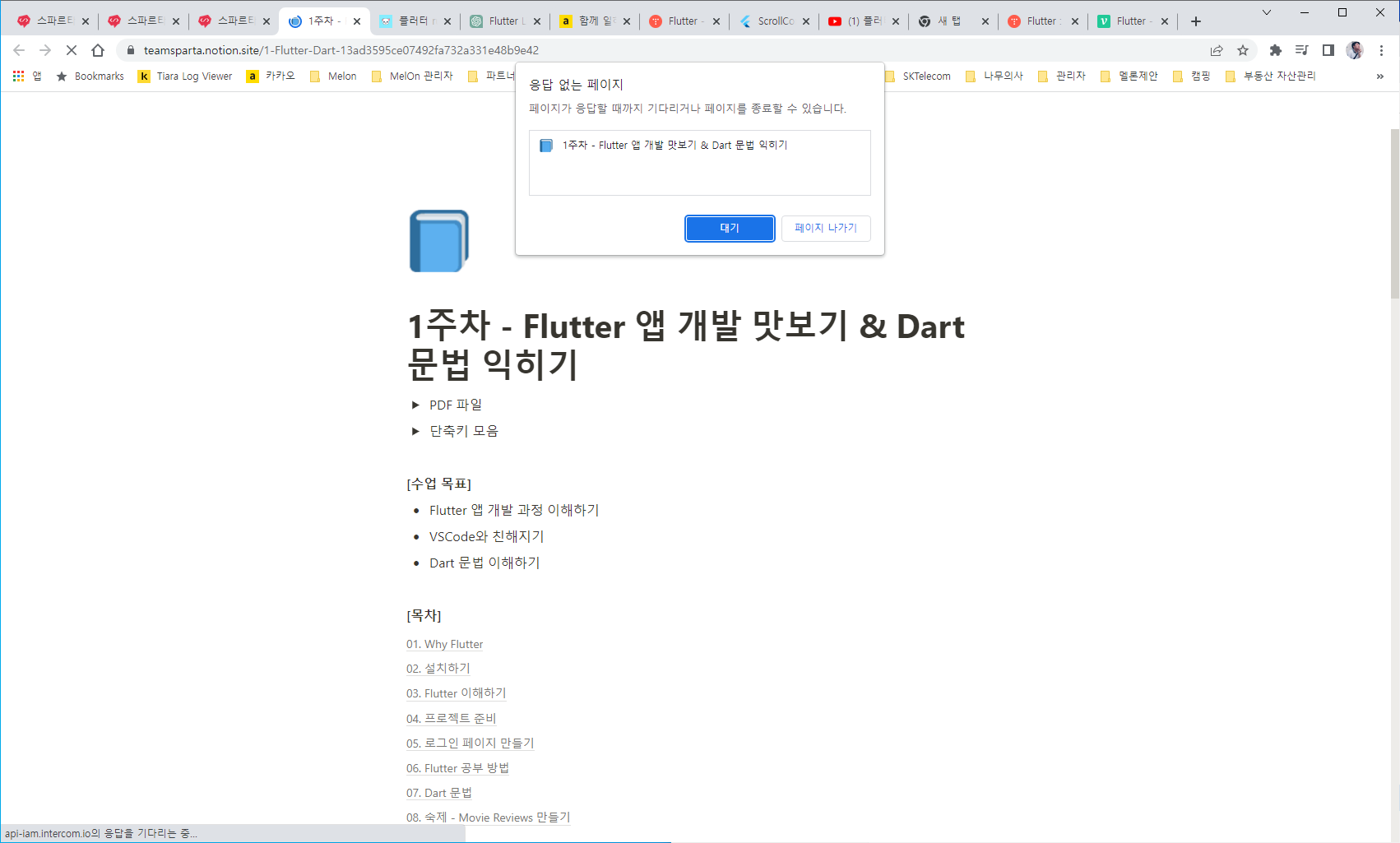Click the Dart 문법 이해하기 bullet
1400x843 pixels.
484,563
